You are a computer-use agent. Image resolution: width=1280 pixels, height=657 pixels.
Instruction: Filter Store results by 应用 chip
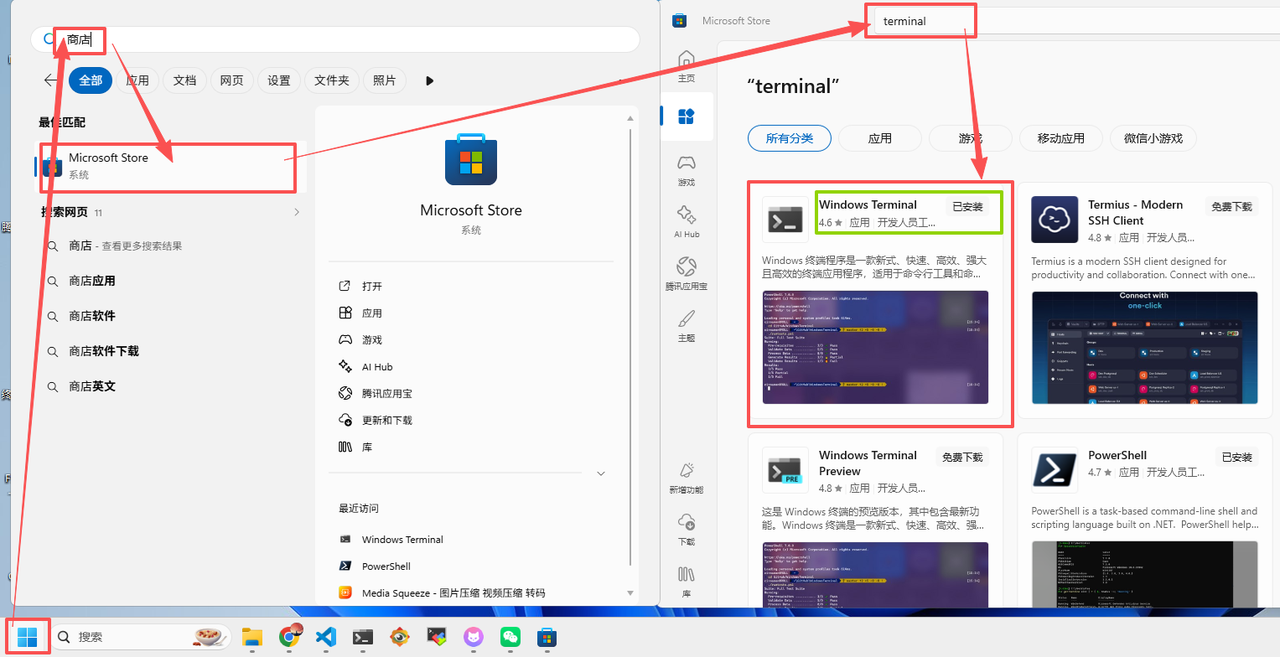[880, 138]
